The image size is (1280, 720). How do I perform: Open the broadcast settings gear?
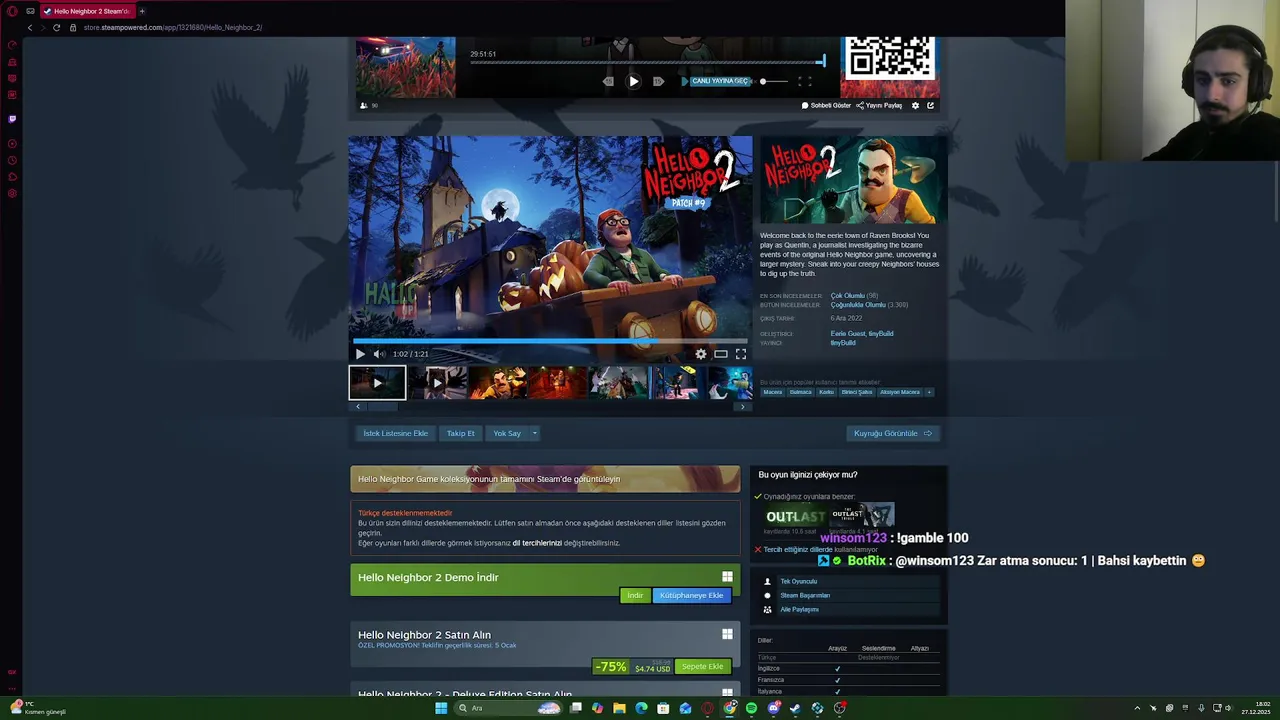coord(915,105)
